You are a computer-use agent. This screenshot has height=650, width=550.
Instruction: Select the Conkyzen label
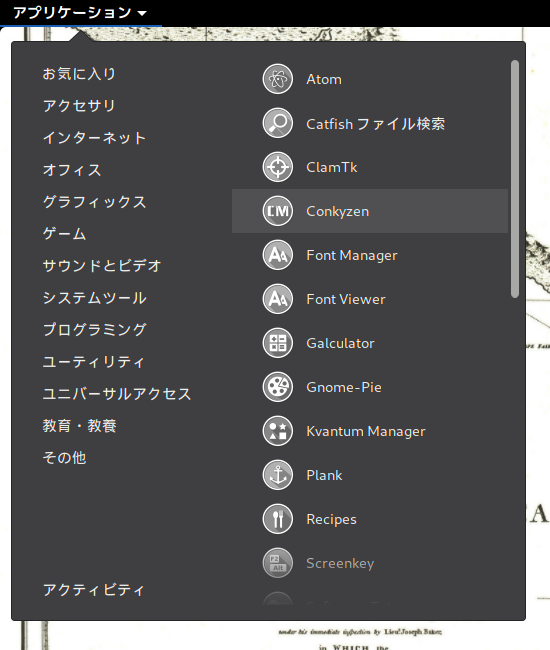coord(337,211)
